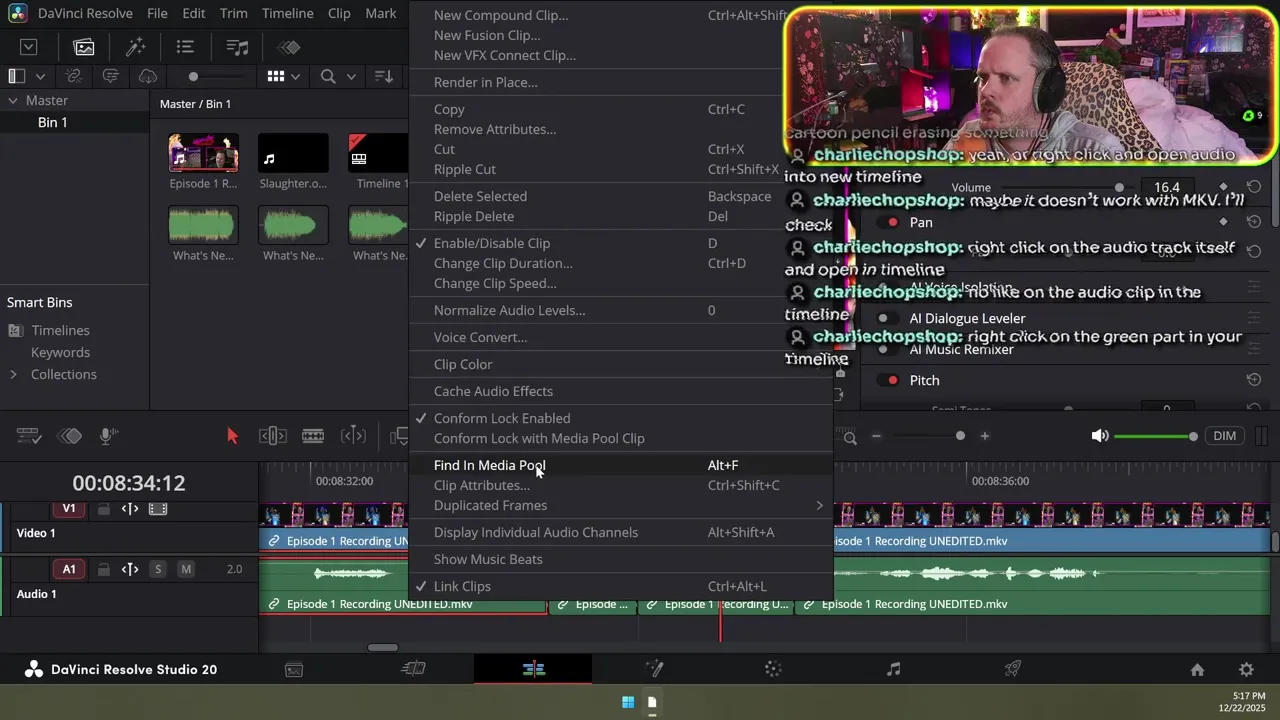Toggle the lock on the A1 track
The width and height of the screenshot is (1280, 720).
point(103,569)
